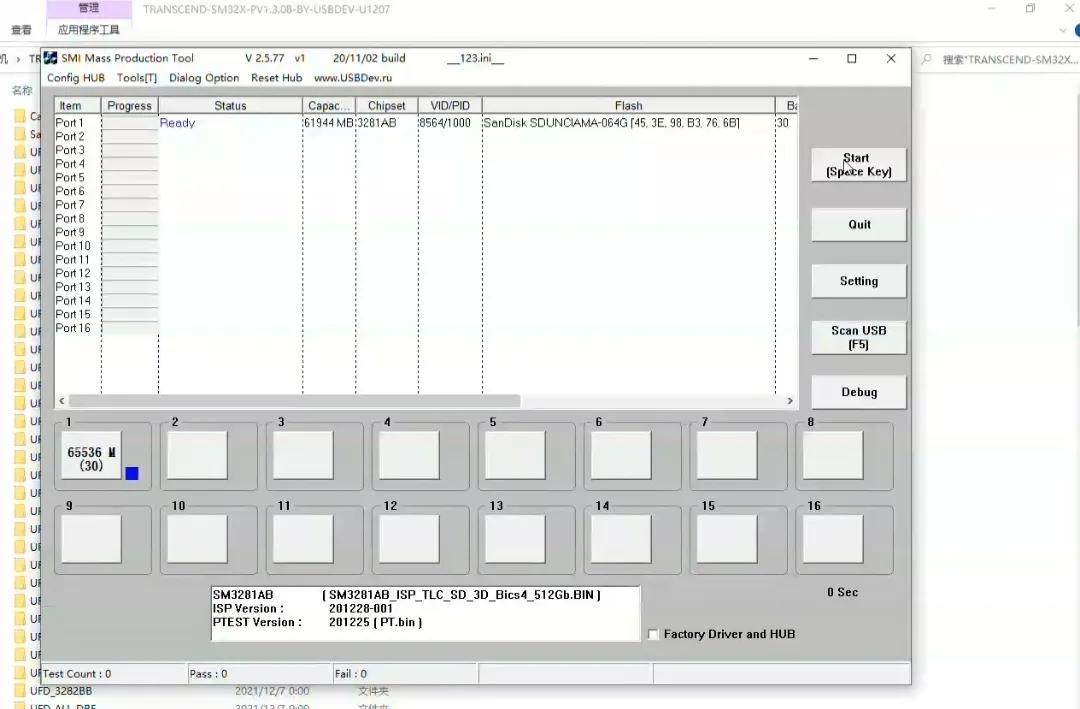Click the SMI Mass Production Tool title icon
1080x709 pixels.
tap(51, 58)
